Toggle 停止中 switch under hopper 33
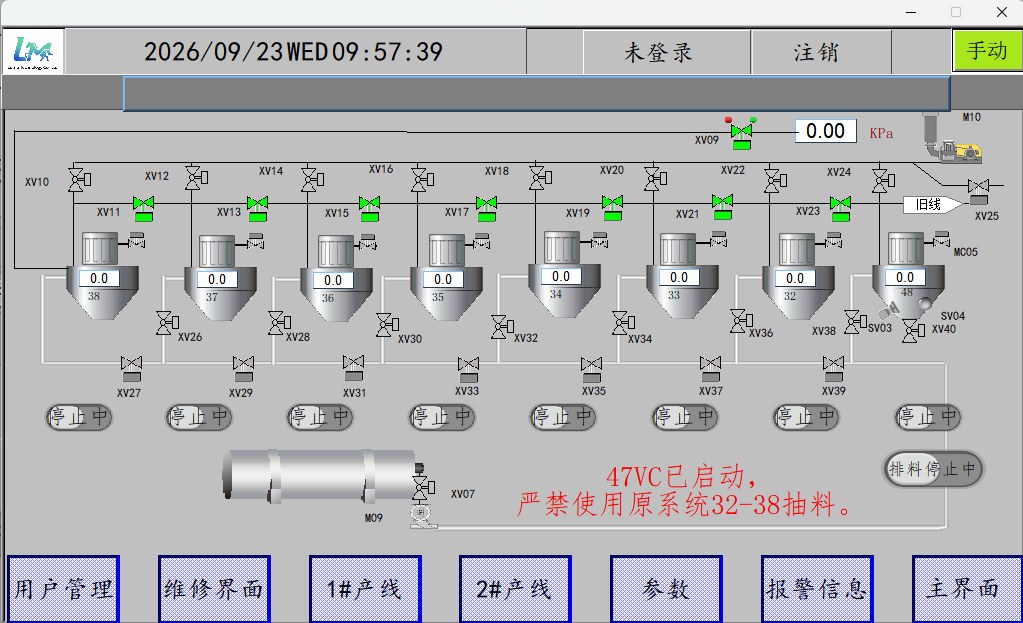This screenshot has width=1023, height=623. pyautogui.click(x=685, y=417)
